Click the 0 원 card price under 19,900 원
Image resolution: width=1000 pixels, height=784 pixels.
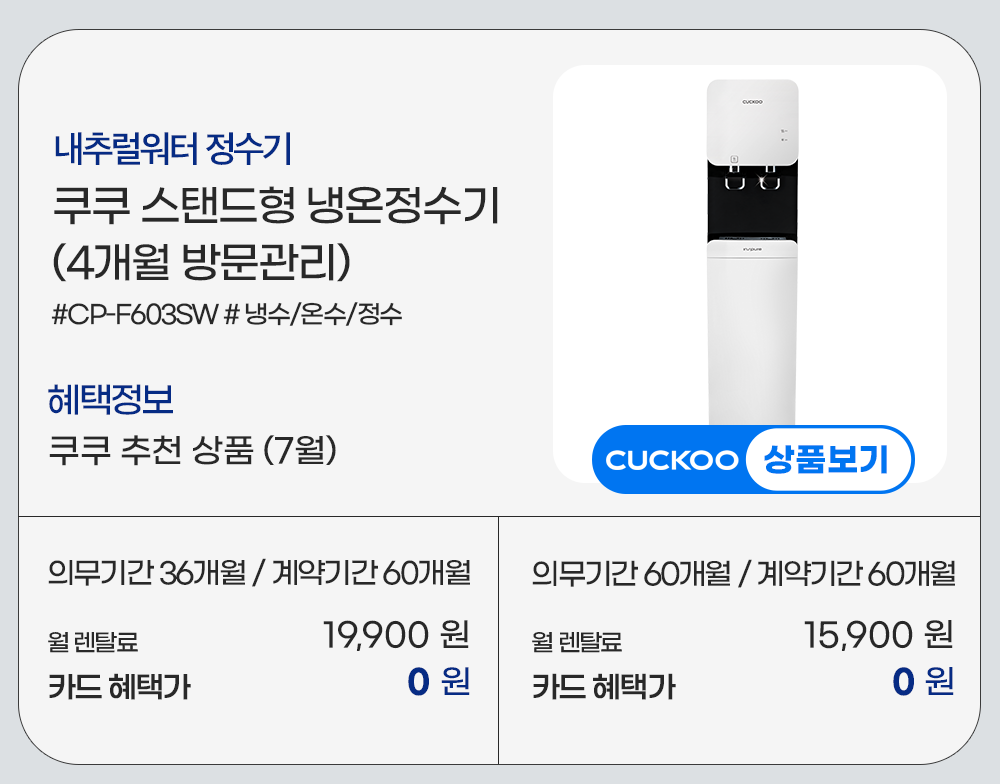pyautogui.click(x=439, y=682)
